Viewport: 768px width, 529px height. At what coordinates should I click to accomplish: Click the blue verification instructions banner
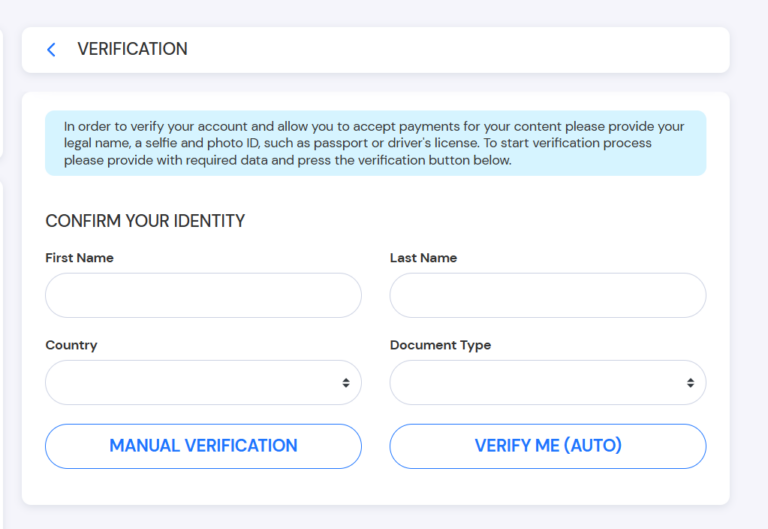(x=375, y=143)
